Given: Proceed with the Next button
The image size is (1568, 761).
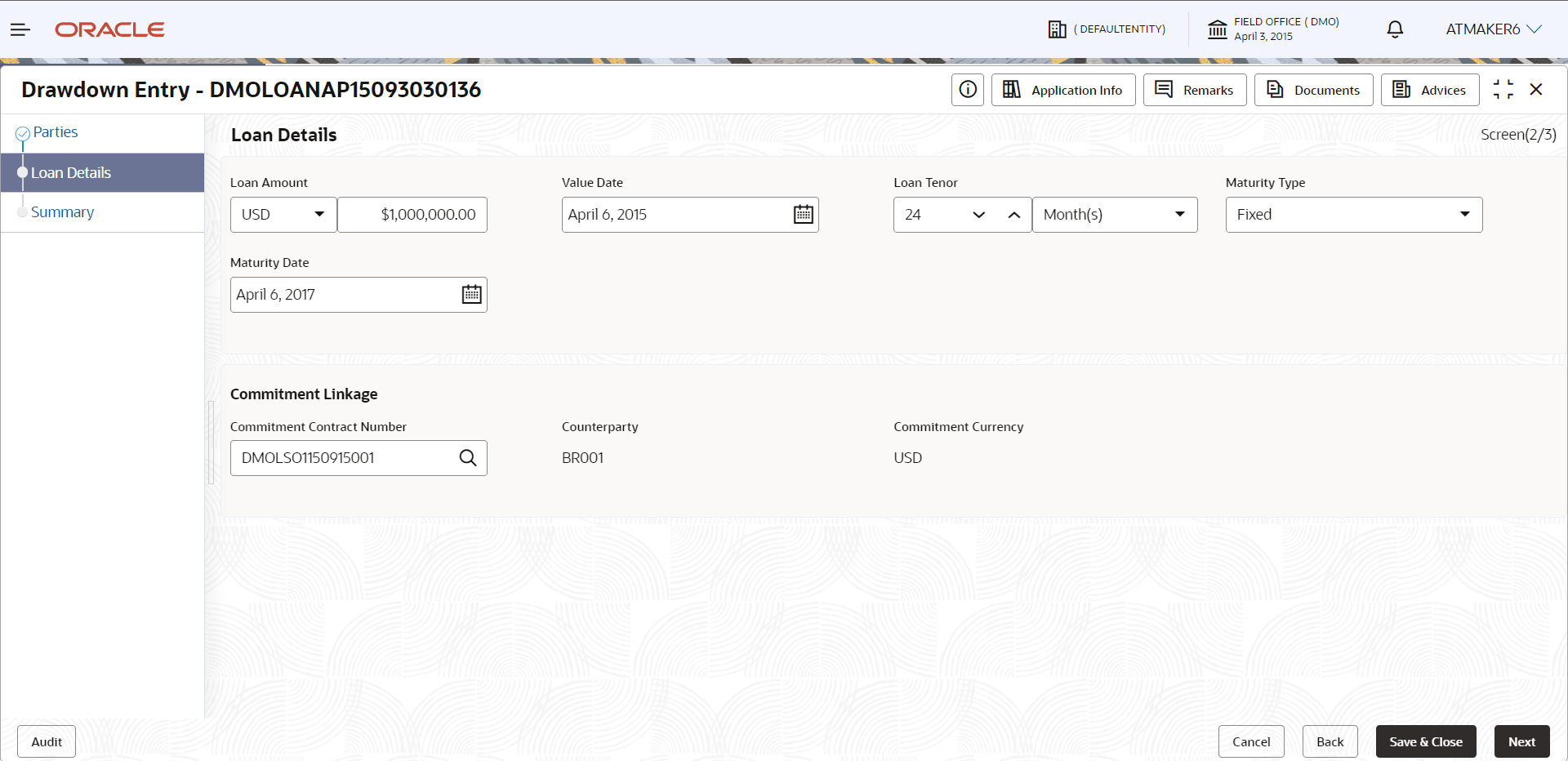Looking at the screenshot, I should 1522,741.
